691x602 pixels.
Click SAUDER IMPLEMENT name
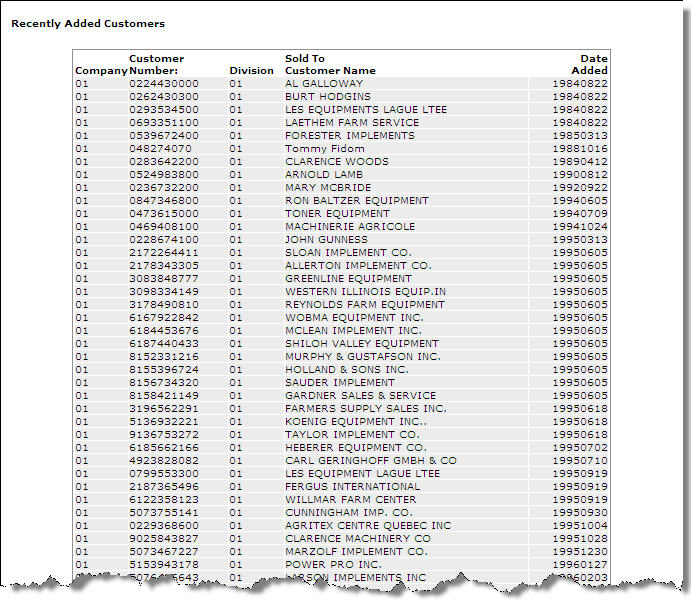(x=340, y=383)
